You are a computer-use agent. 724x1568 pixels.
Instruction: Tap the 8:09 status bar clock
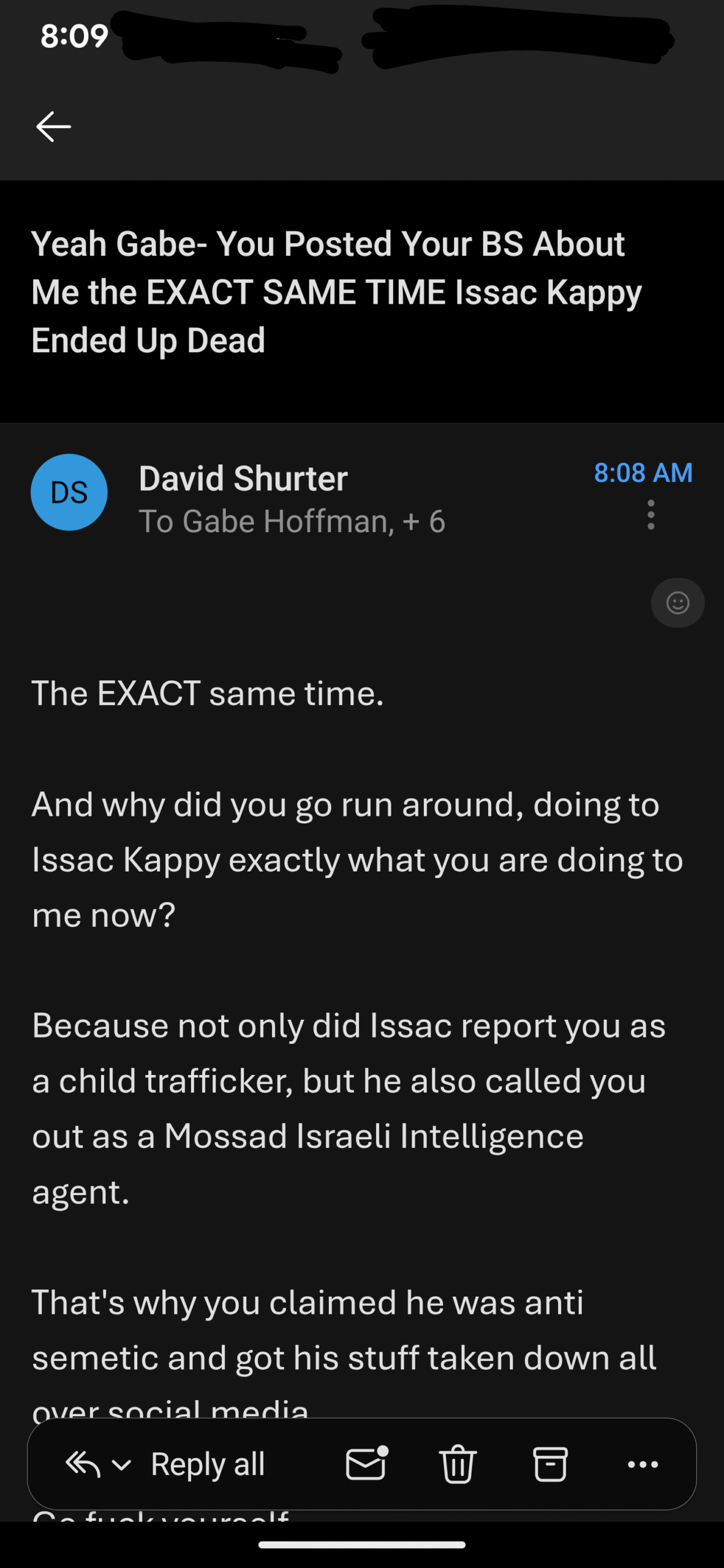tap(74, 36)
